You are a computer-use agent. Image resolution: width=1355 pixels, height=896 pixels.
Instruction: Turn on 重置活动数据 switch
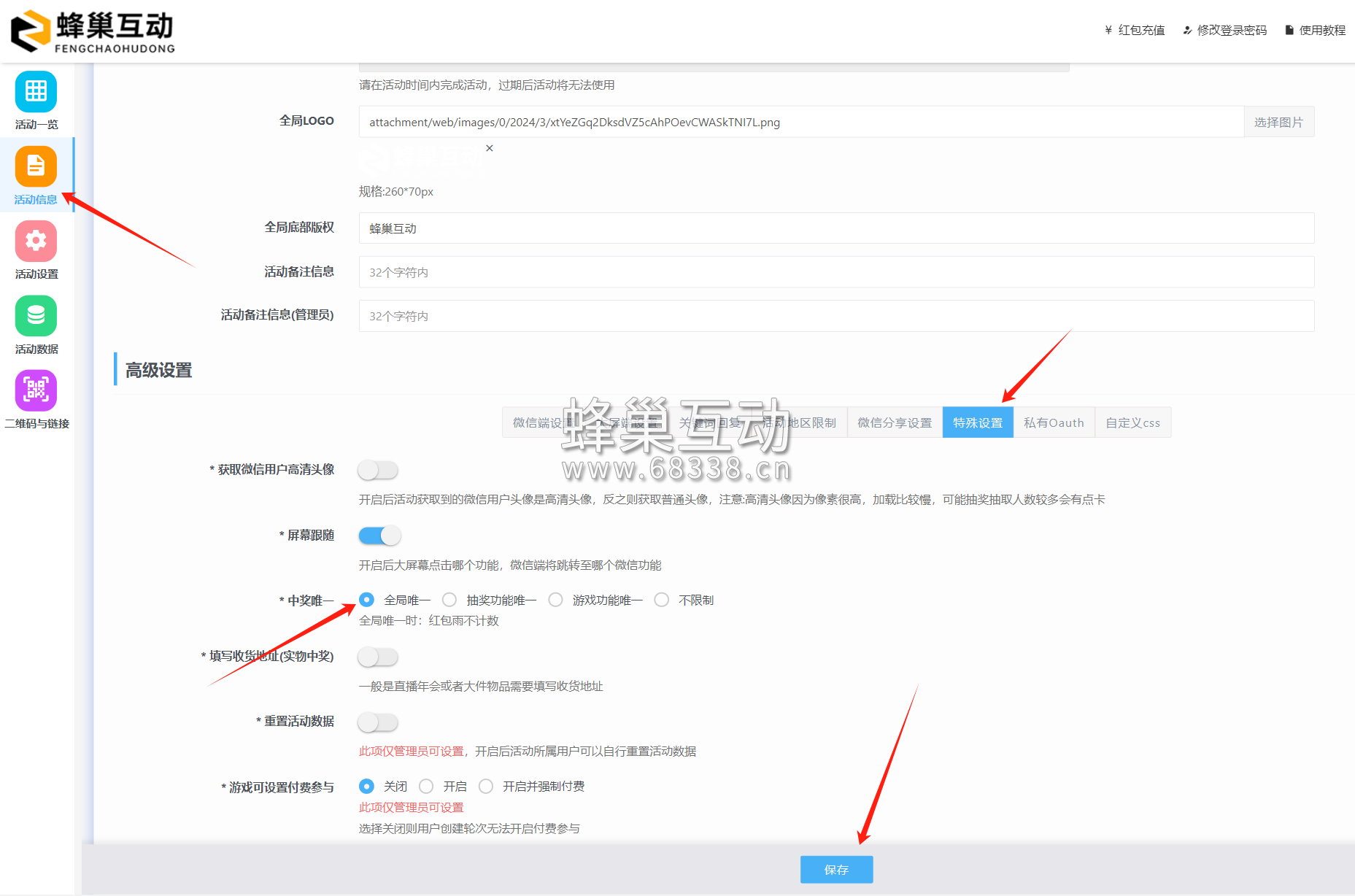click(377, 722)
